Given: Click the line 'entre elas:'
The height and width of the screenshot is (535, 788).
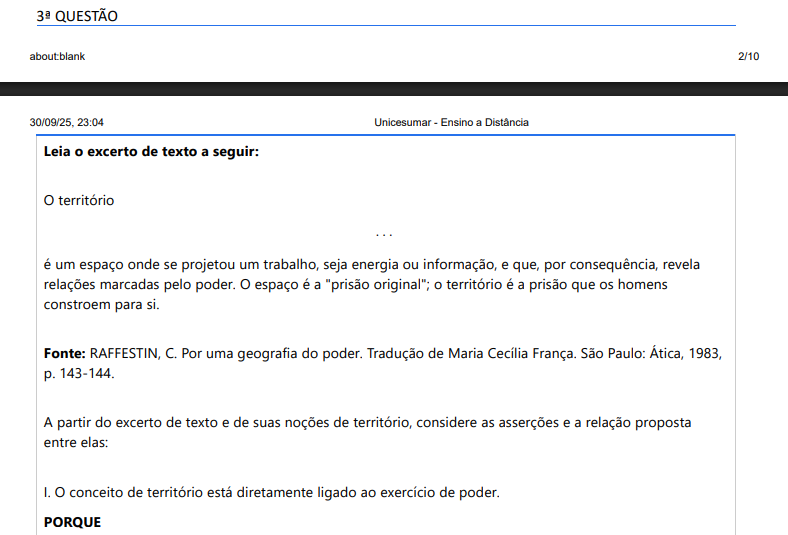Looking at the screenshot, I should (x=76, y=443).
